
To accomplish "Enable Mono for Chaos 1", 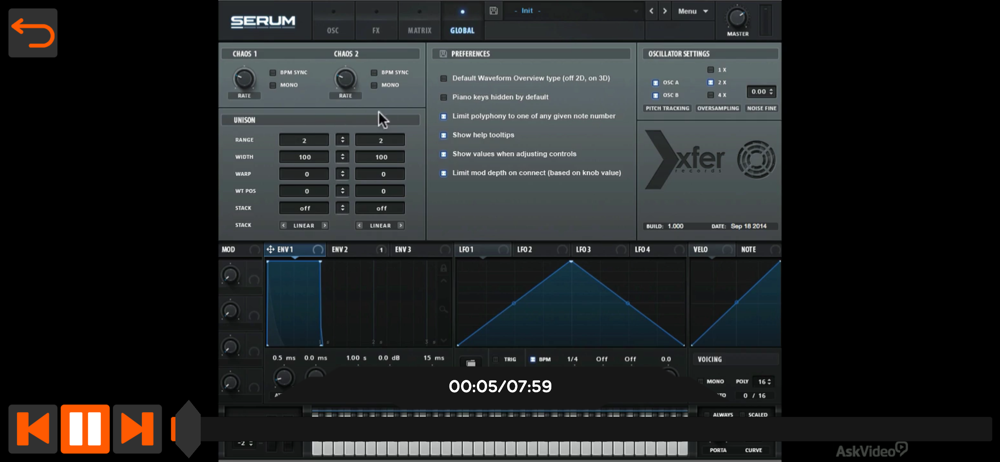I will point(273,85).
